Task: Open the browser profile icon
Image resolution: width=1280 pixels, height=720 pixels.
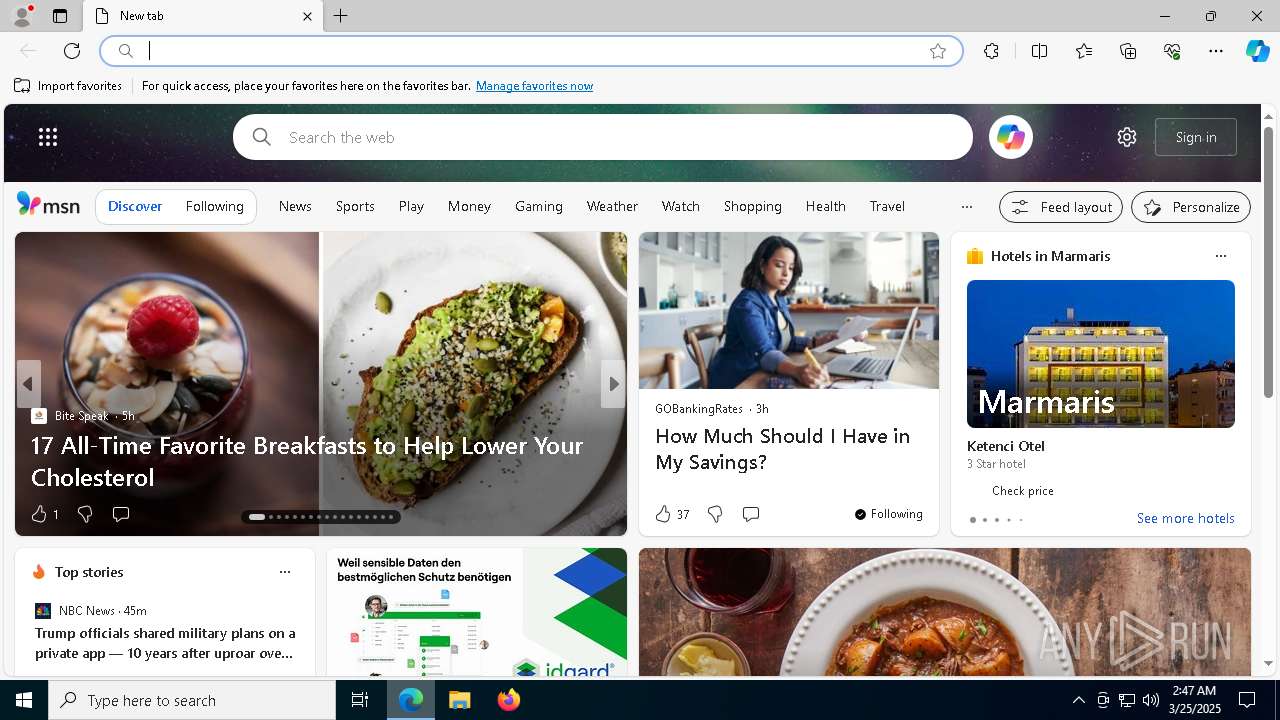Action: click(21, 16)
